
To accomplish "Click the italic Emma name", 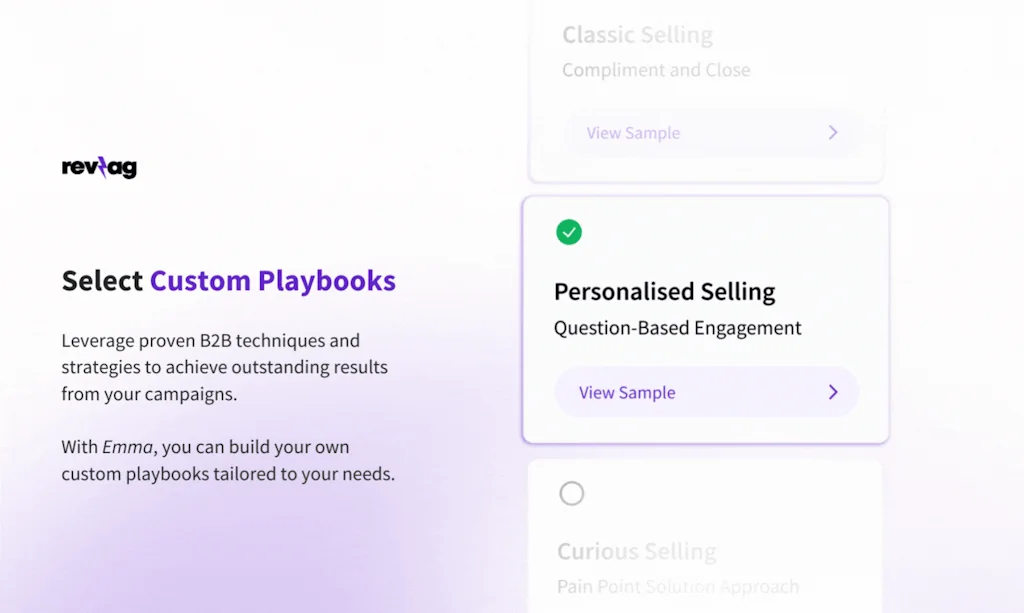I will click(127, 447).
